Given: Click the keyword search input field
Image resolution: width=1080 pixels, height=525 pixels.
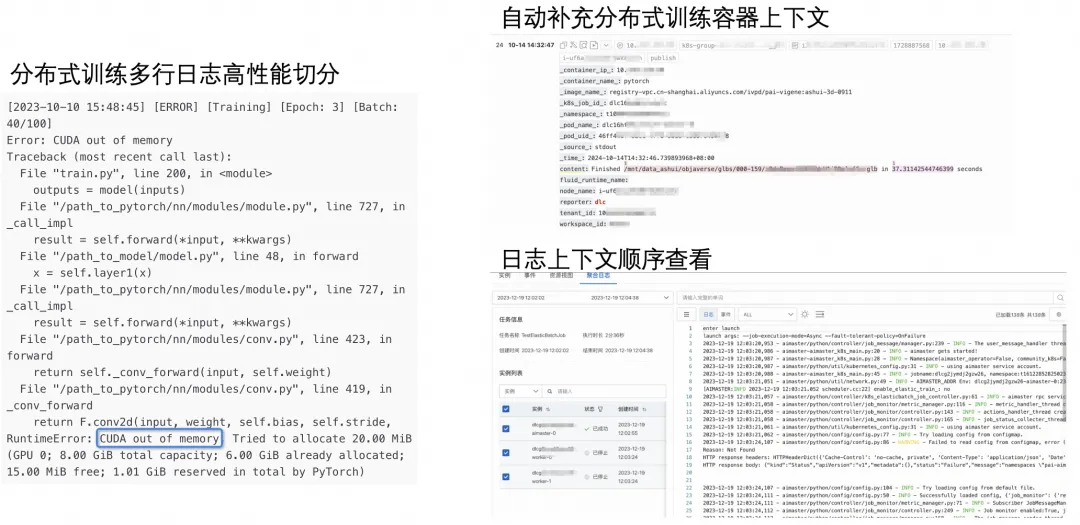Looking at the screenshot, I should click(x=864, y=298).
